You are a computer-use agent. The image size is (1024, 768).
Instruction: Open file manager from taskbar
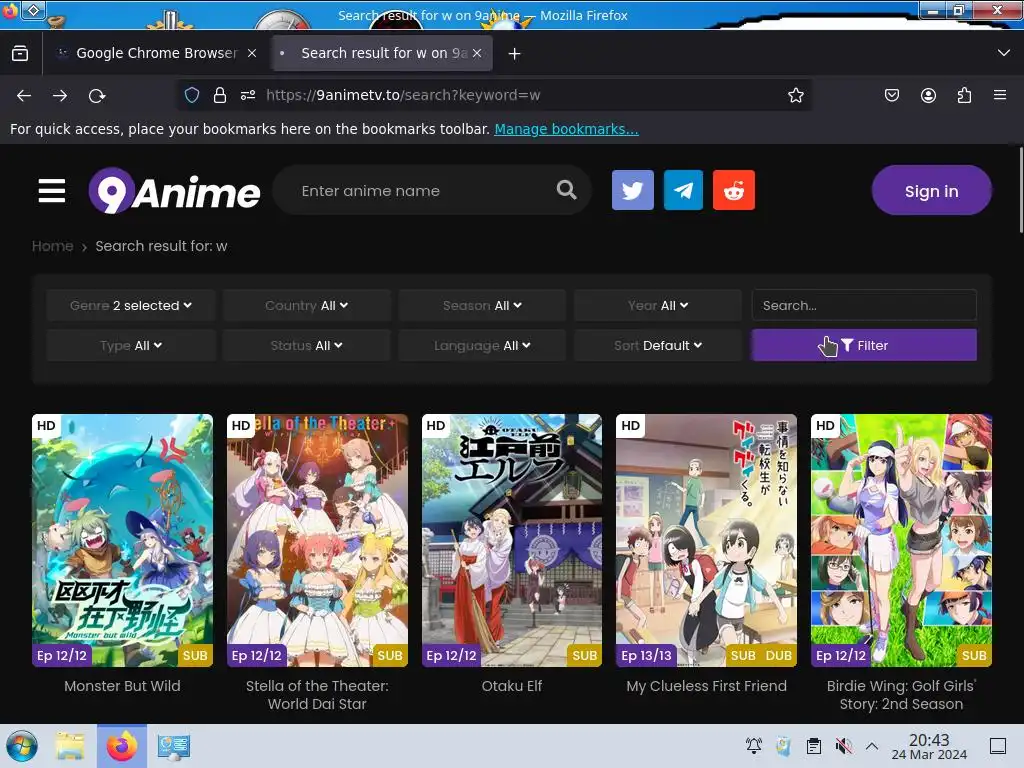tap(70, 746)
